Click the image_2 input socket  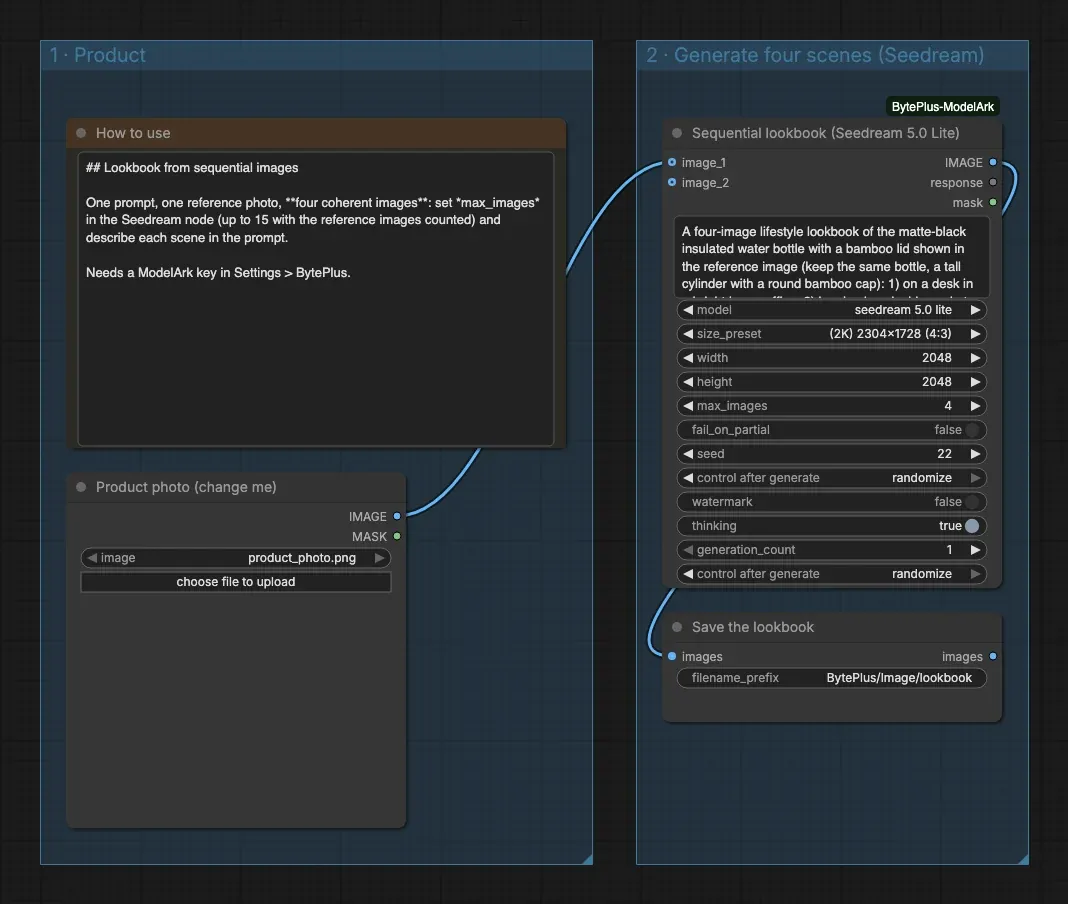672,182
